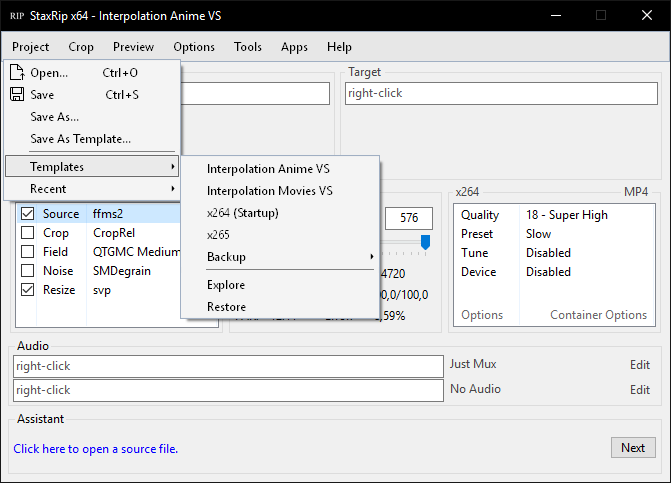Disable the Resize filter checkbox
The image size is (671, 483).
28,290
